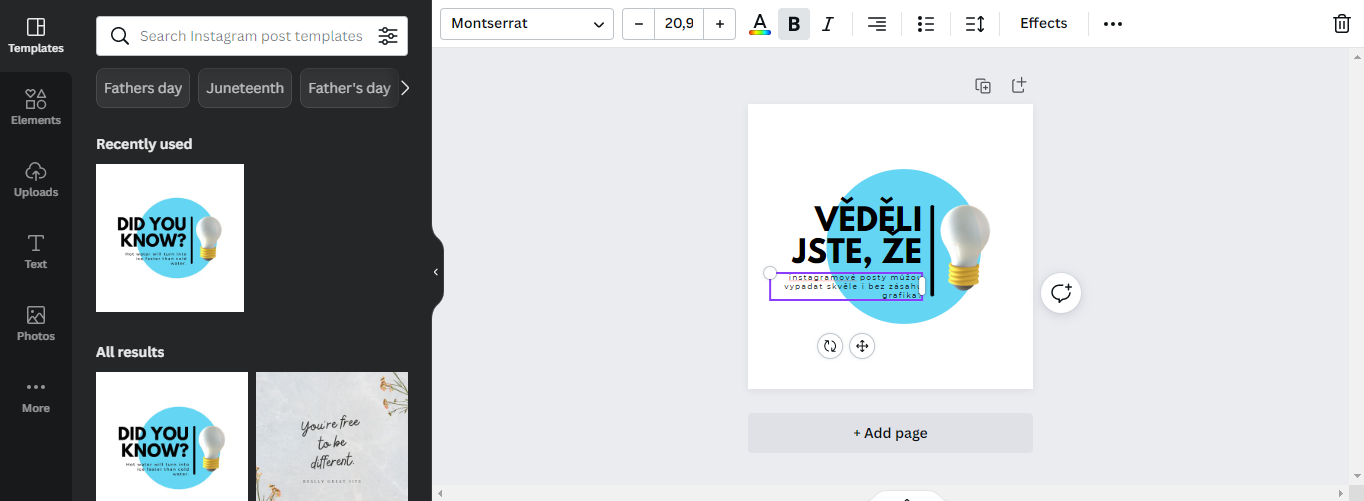1364x501 pixels.
Task: Open the Uploads sidebar tab
Action: point(36,180)
